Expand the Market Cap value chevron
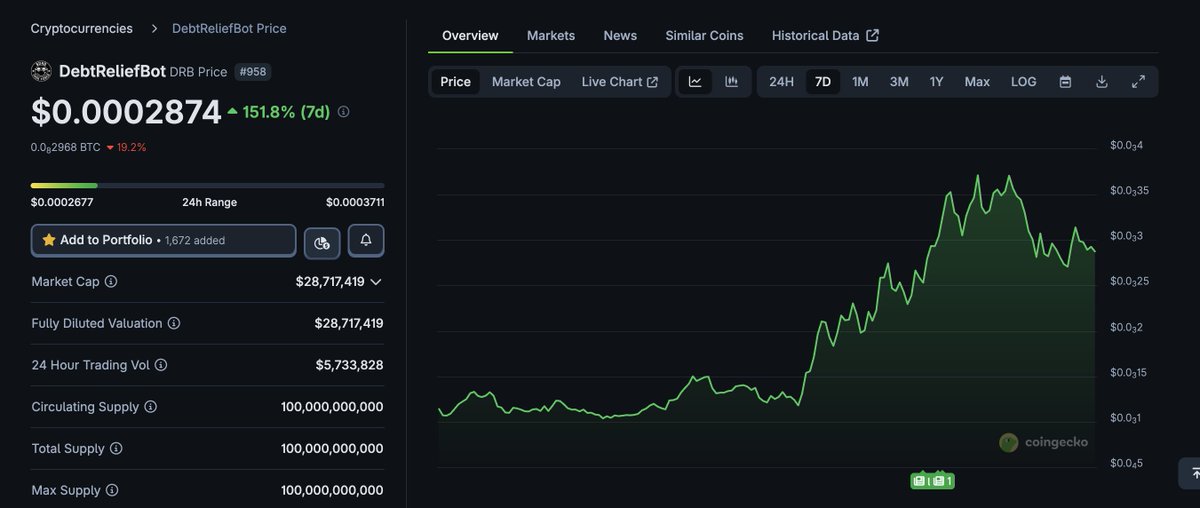The image size is (1200, 508). click(376, 282)
